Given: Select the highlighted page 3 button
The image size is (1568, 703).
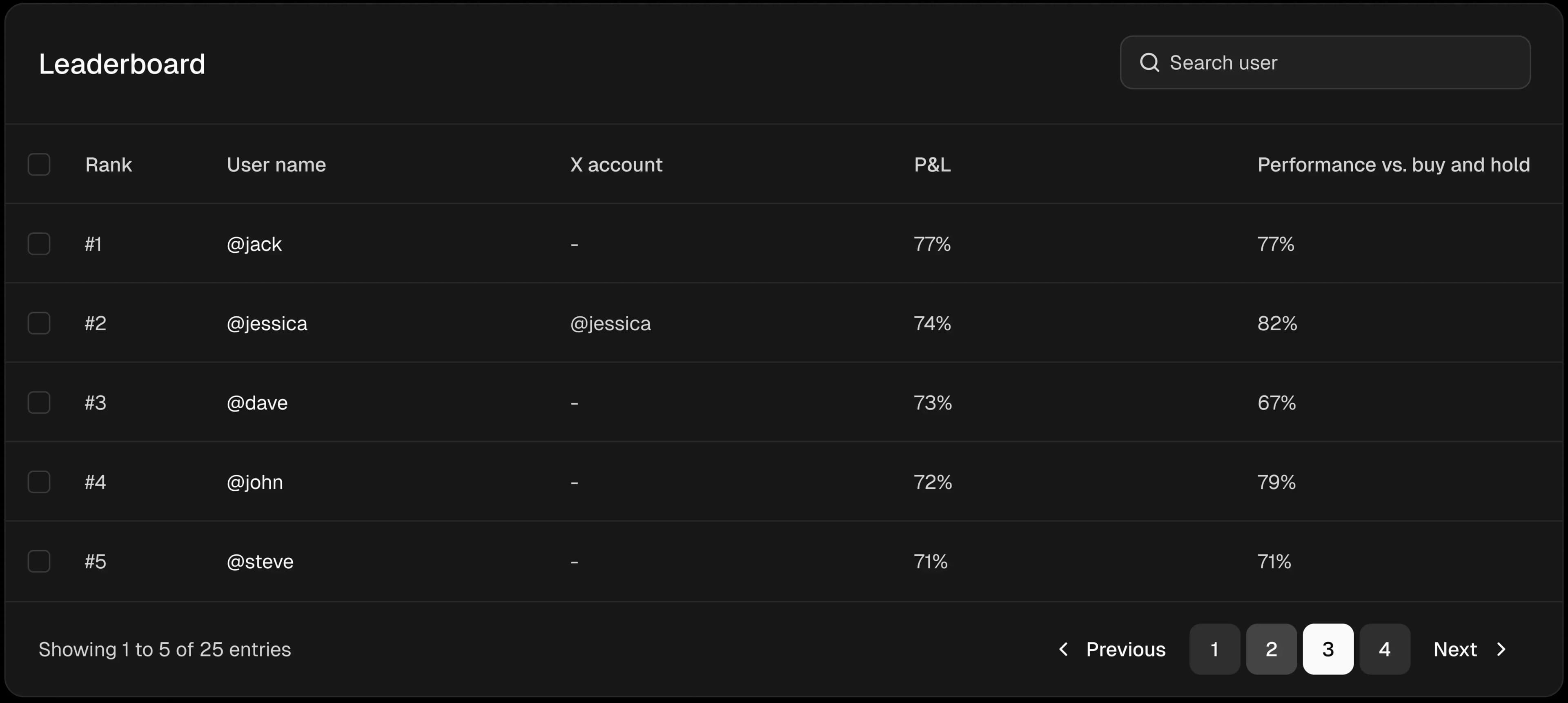Looking at the screenshot, I should tap(1327, 649).
